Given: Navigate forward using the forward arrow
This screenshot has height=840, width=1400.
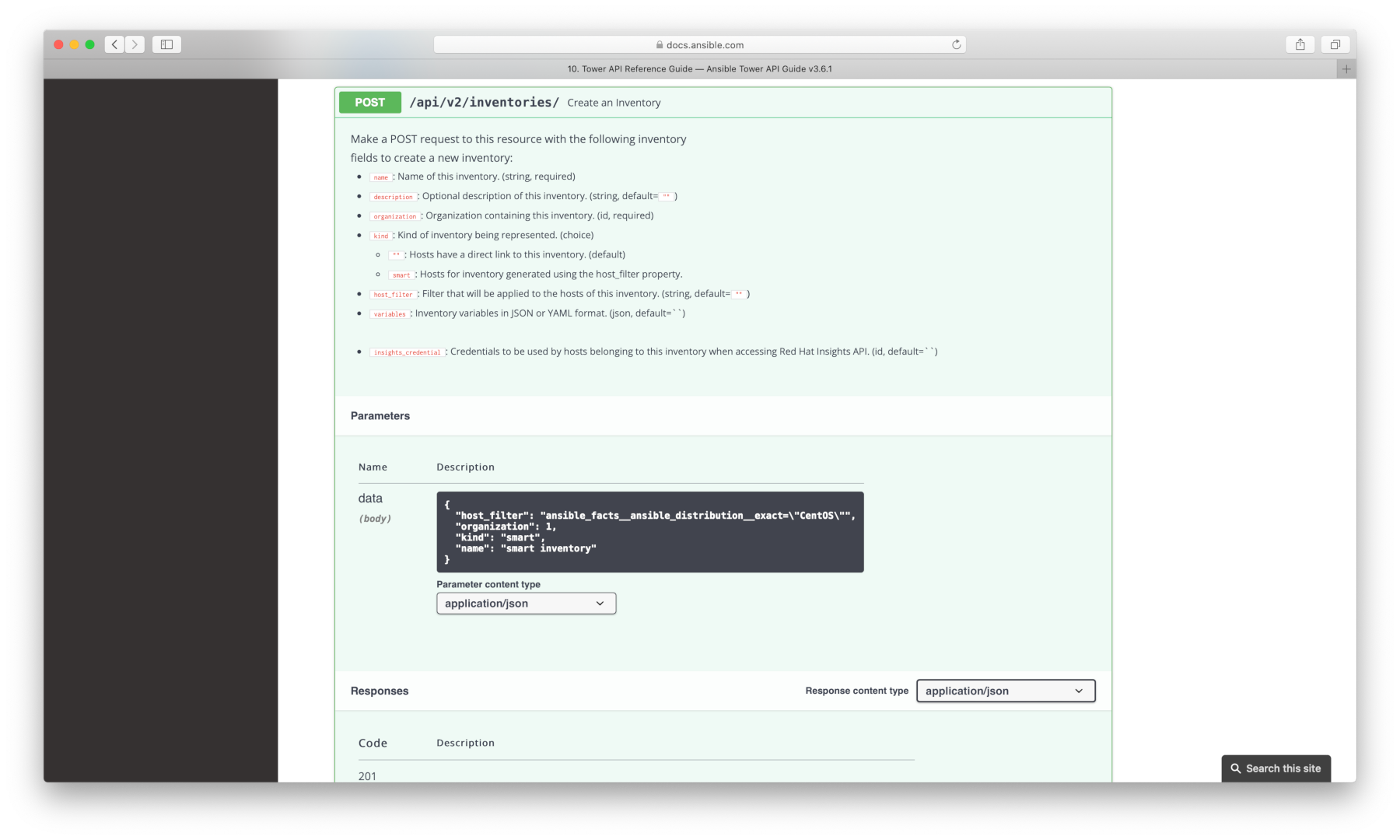Looking at the screenshot, I should (135, 44).
